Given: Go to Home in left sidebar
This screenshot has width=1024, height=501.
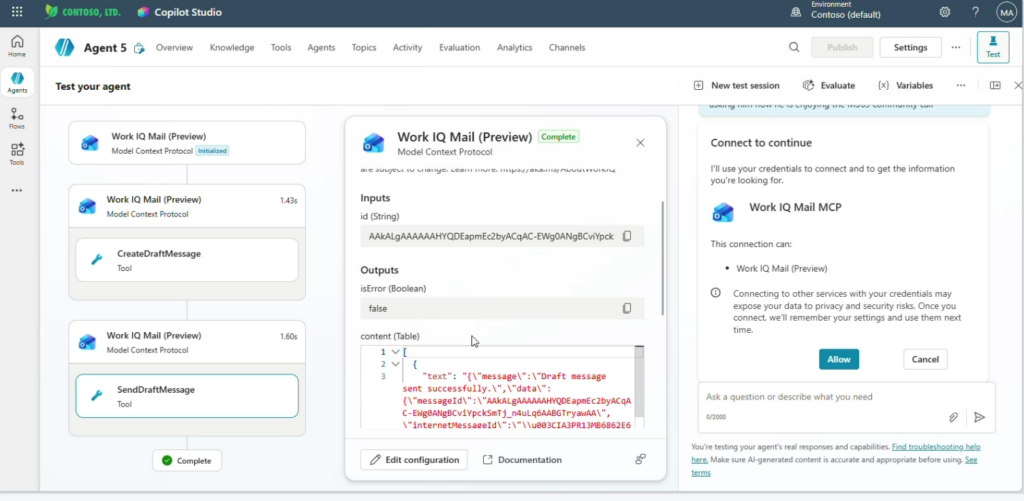Looking at the screenshot, I should coord(17,46).
